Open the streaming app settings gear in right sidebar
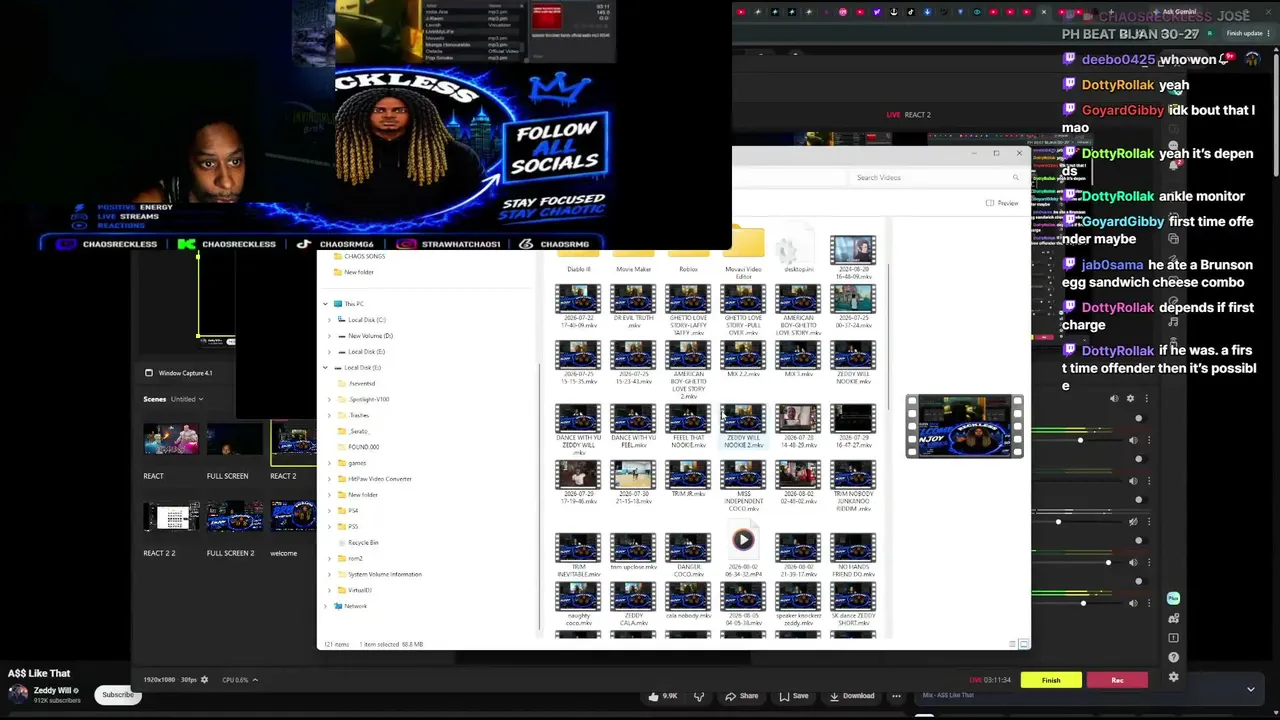1280x720 pixels. [x=1173, y=677]
